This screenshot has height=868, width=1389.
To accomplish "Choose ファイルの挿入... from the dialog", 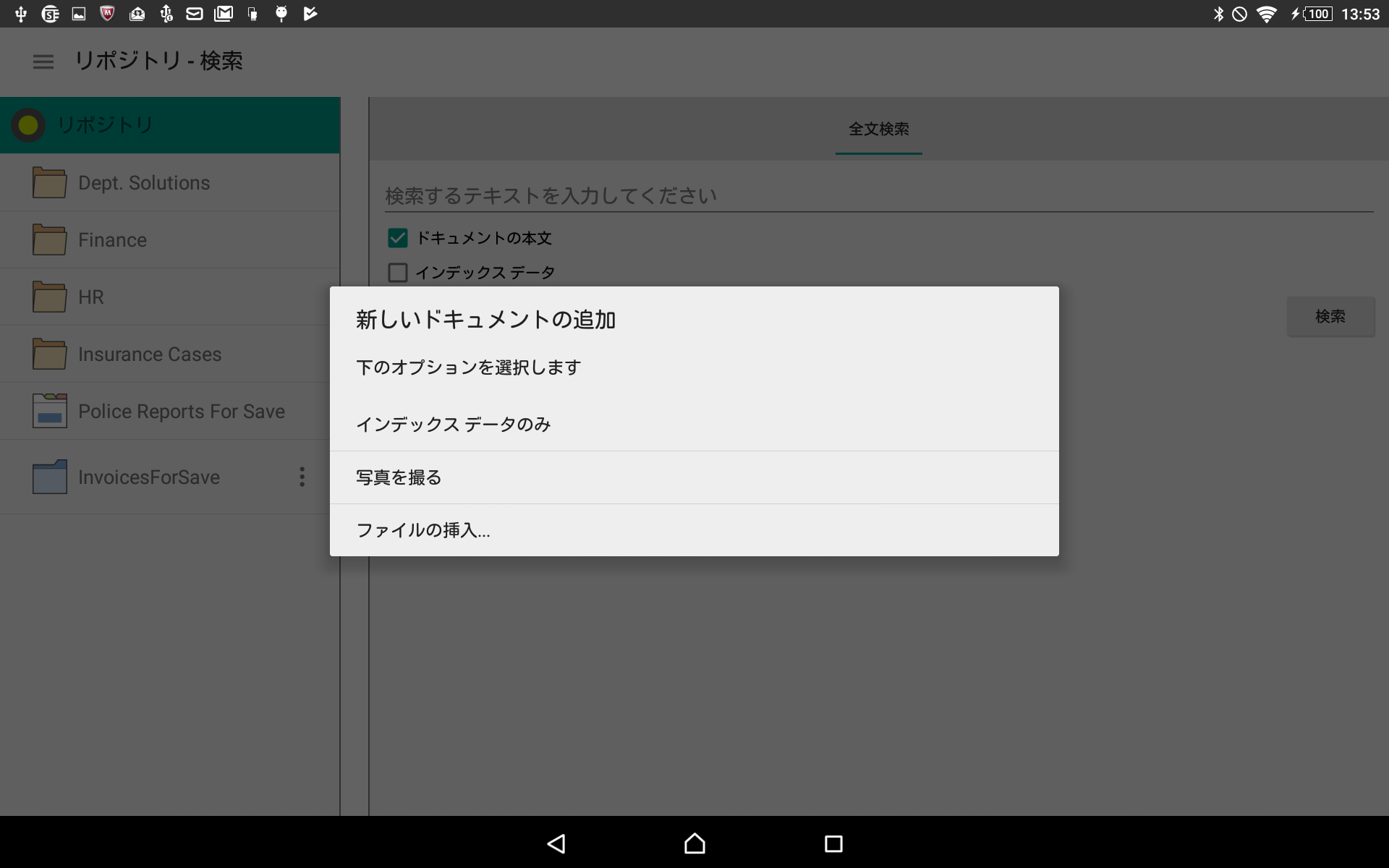I will coord(423,530).
